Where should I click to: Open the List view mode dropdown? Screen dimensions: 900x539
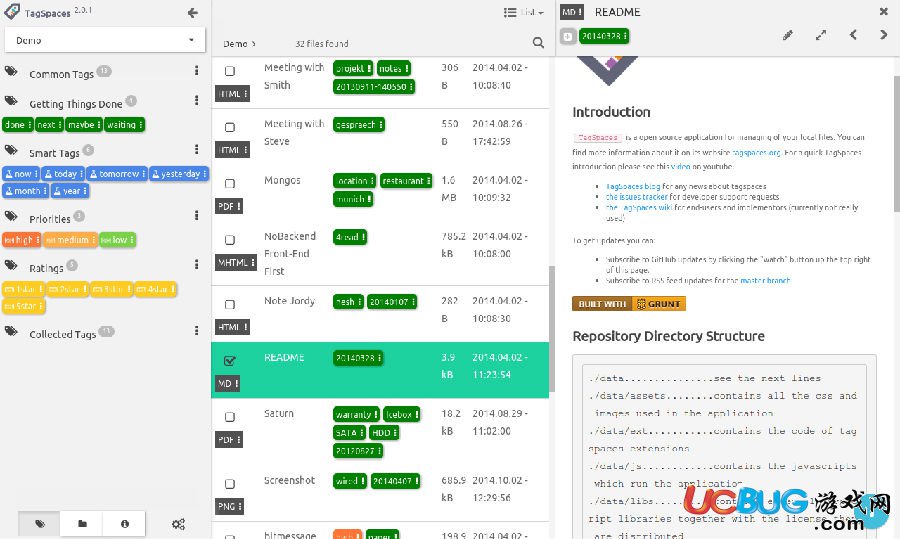pyautogui.click(x=523, y=12)
